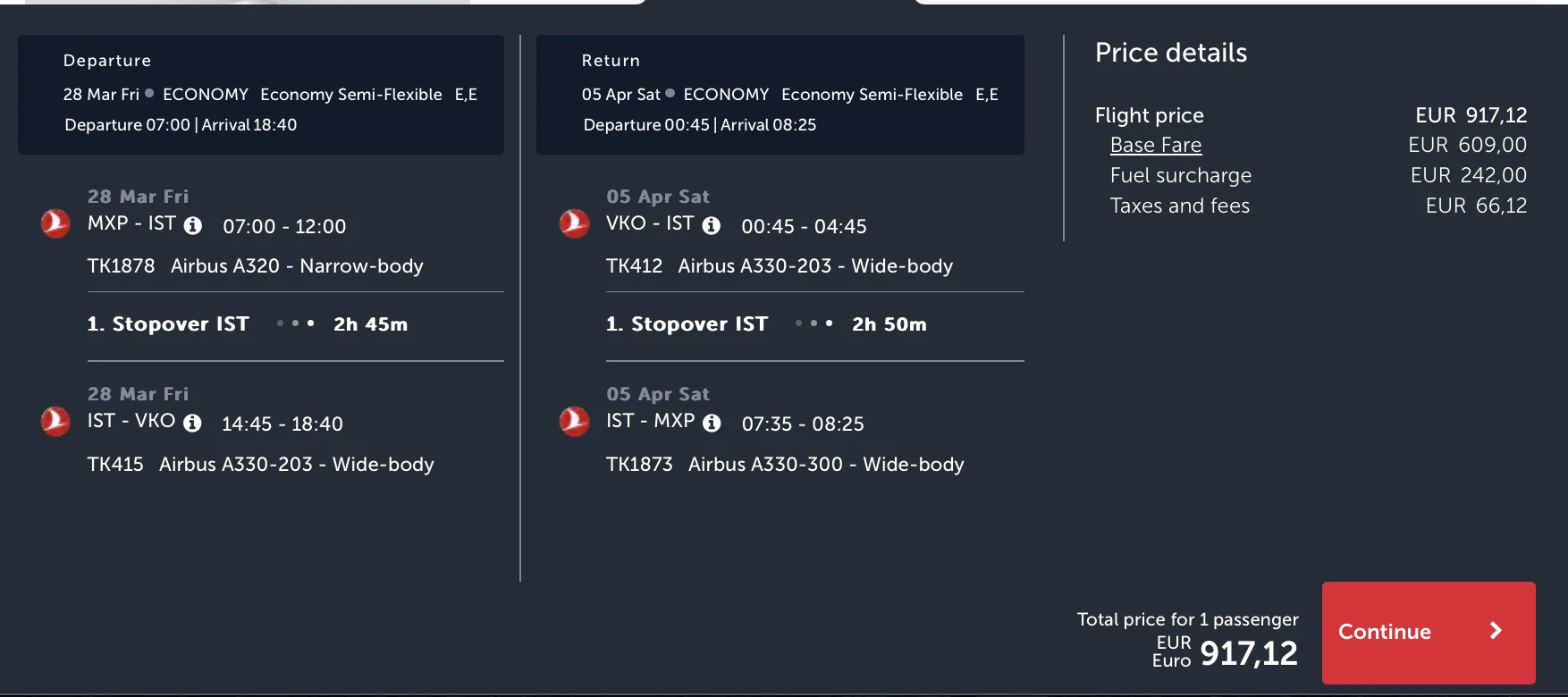
Task: Click Turkish Airlines logo beside TK412 flight
Action: point(574,223)
